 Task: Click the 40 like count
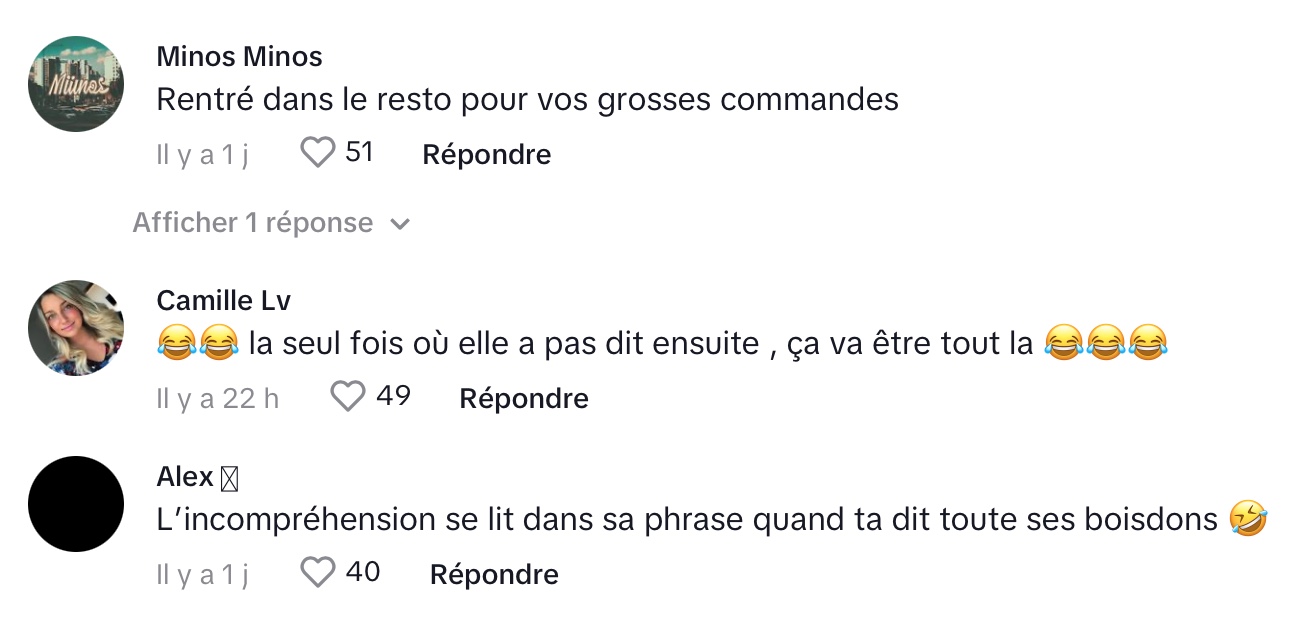(x=363, y=572)
